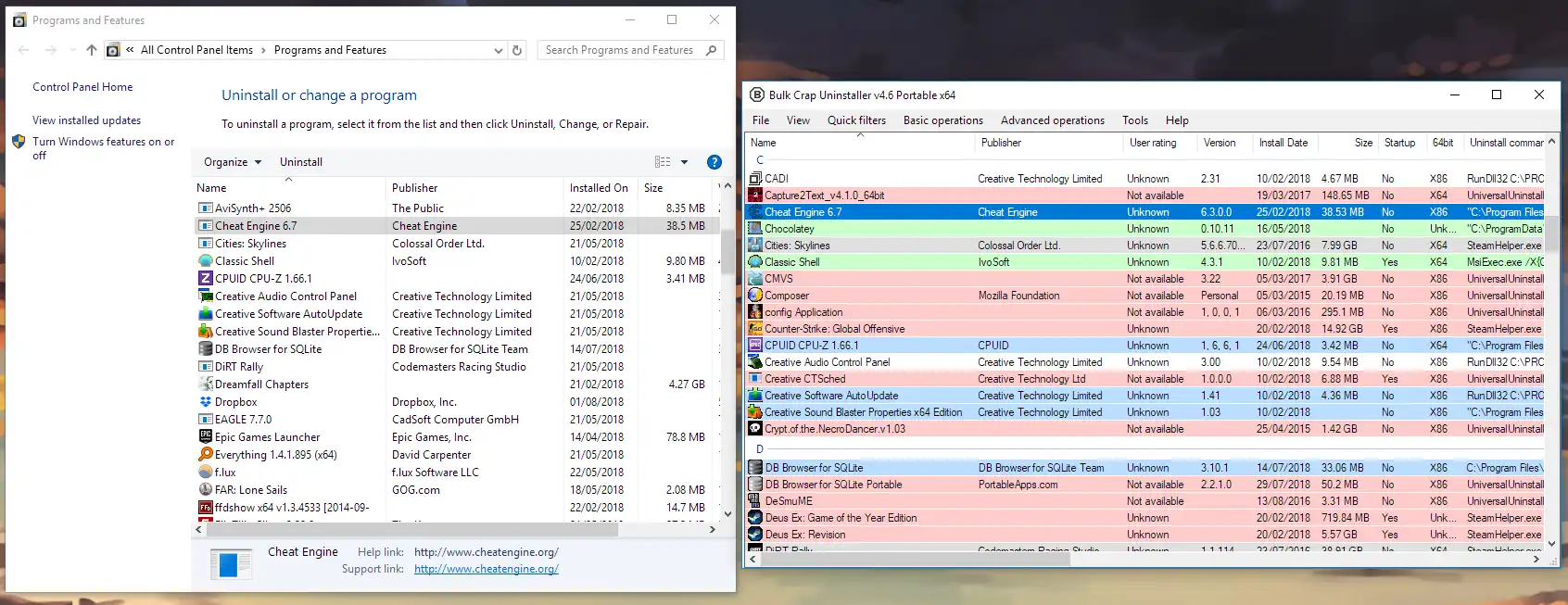Click the DeSmuME icon in Bulk Crap Uninstaller
The height and width of the screenshot is (605, 1568).
[755, 501]
